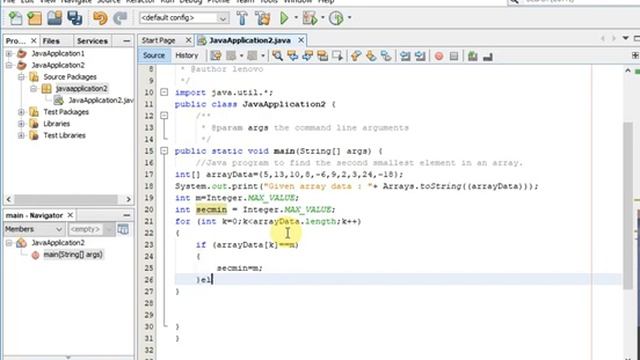Select main(String[] args) in the Navigator
Viewport: 640px width, 360px height.
coord(73,255)
